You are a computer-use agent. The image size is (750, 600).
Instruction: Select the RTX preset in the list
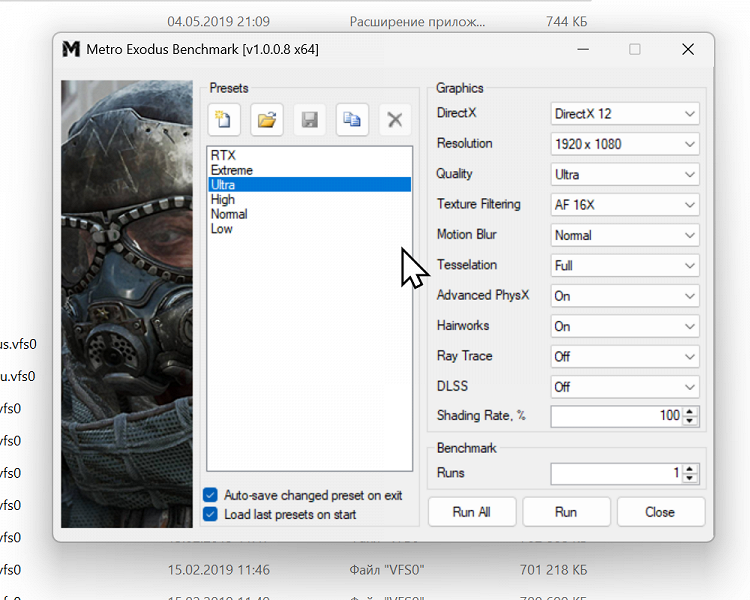tap(222, 156)
